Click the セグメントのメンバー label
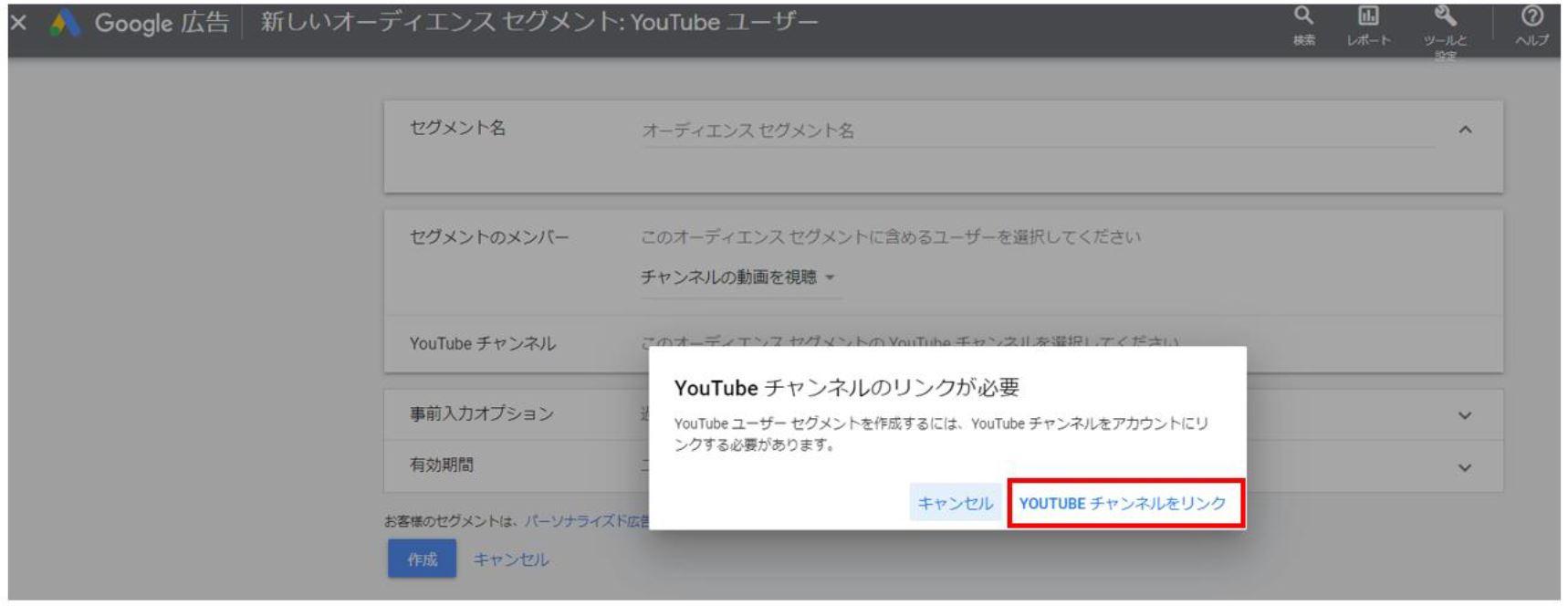 (x=489, y=238)
